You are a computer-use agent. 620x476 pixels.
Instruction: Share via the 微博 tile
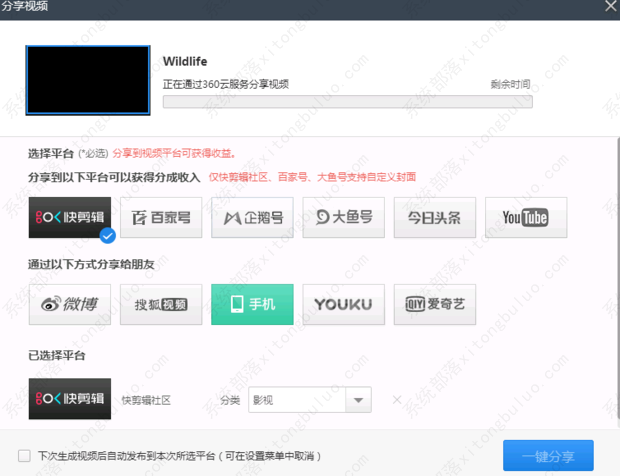tap(70, 304)
